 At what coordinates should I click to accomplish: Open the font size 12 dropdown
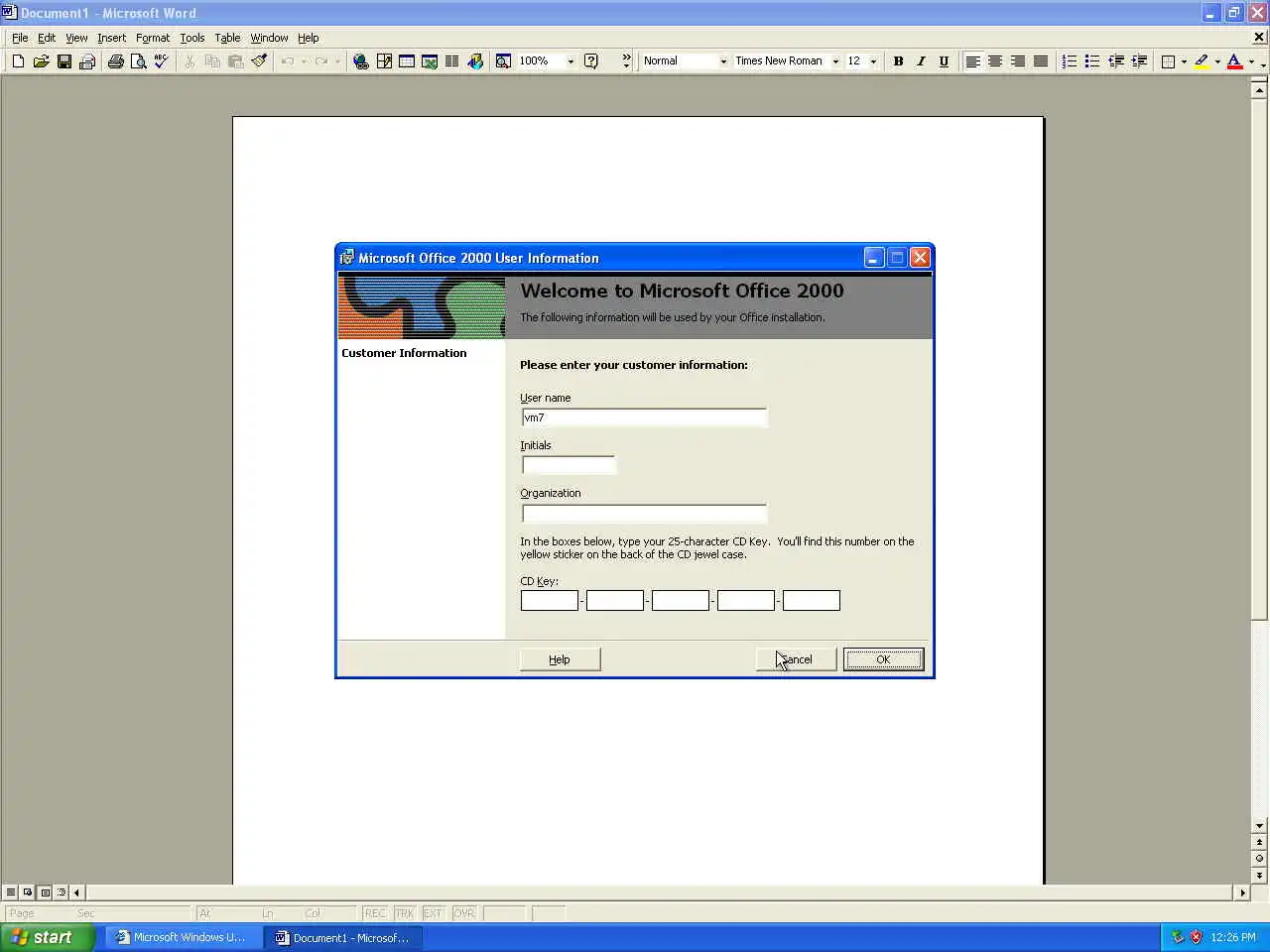point(873,61)
